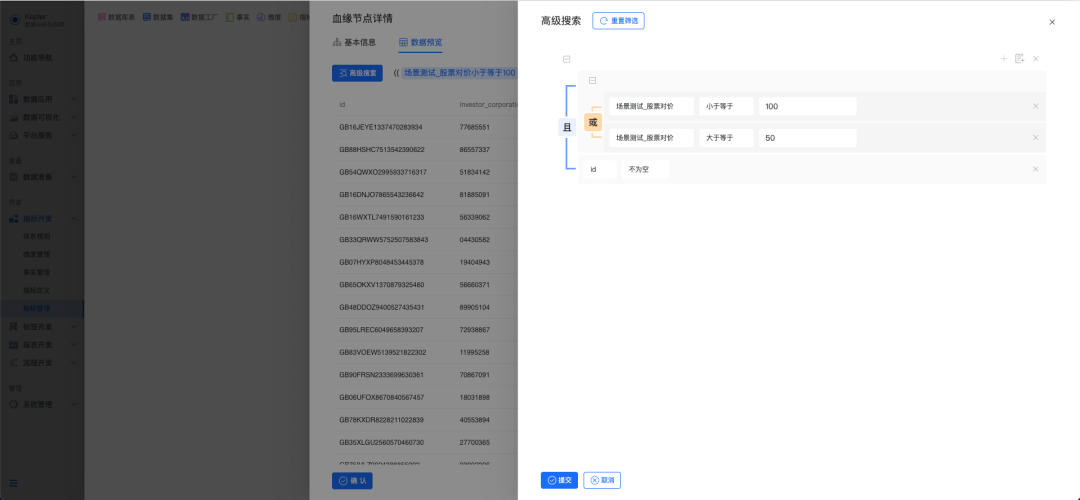Open 指标管理 in the sidebar
Viewport: 1080px width, 500px height.
click(42, 308)
